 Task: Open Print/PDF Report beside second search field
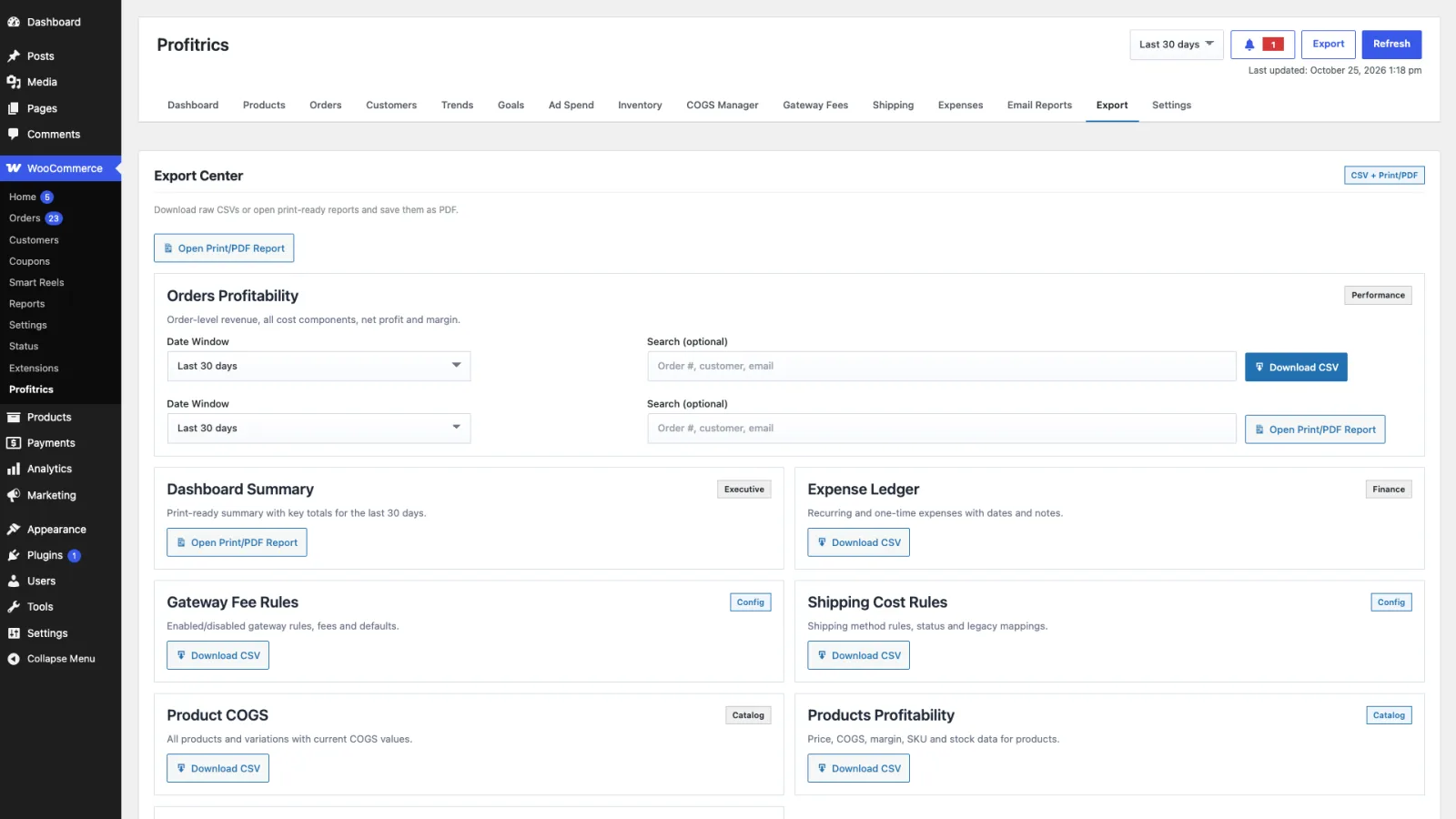(x=1315, y=430)
